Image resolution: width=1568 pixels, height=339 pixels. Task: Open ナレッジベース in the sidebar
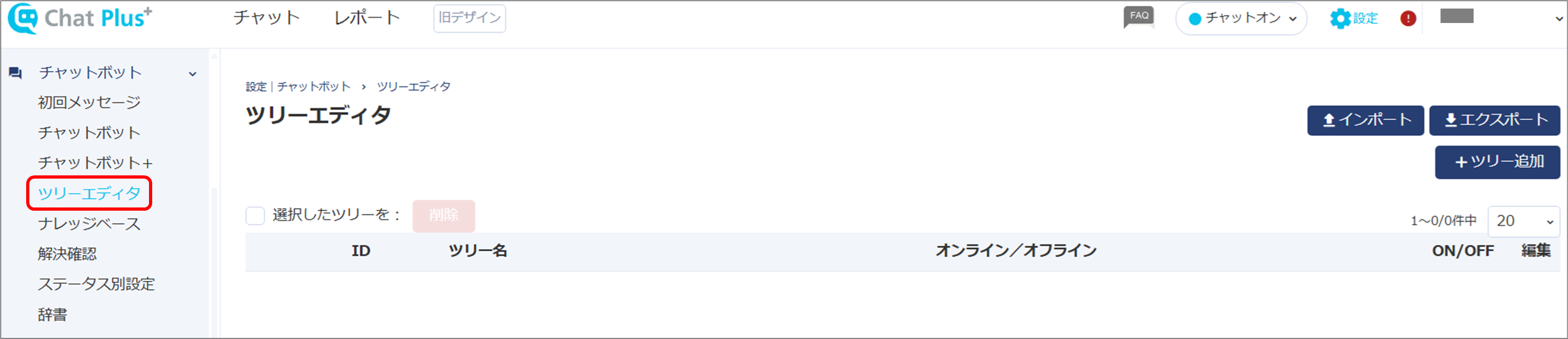tap(89, 224)
